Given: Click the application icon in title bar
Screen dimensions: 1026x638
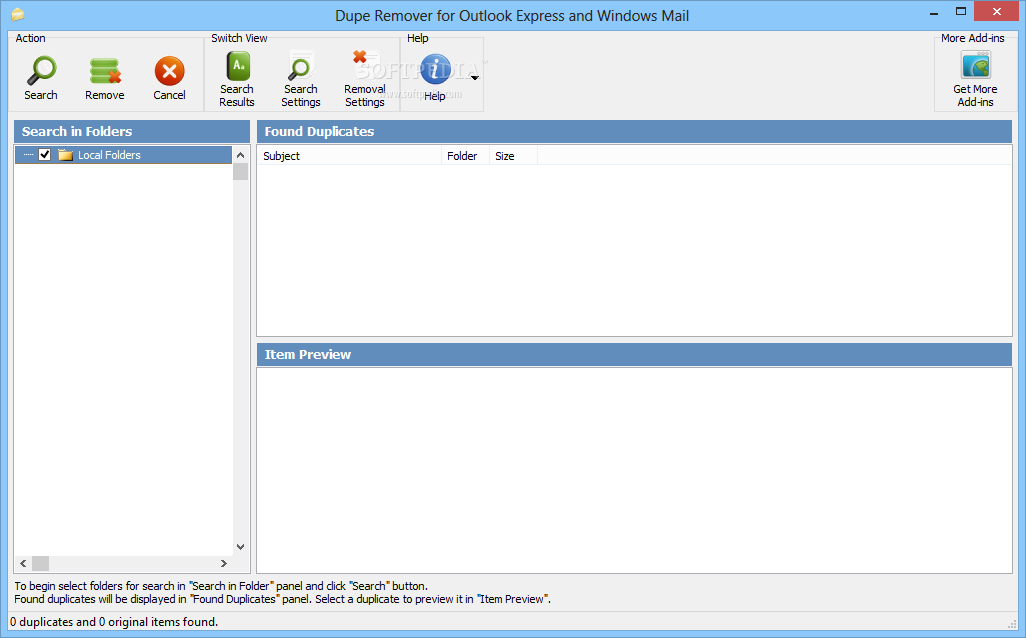Looking at the screenshot, I should point(18,14).
